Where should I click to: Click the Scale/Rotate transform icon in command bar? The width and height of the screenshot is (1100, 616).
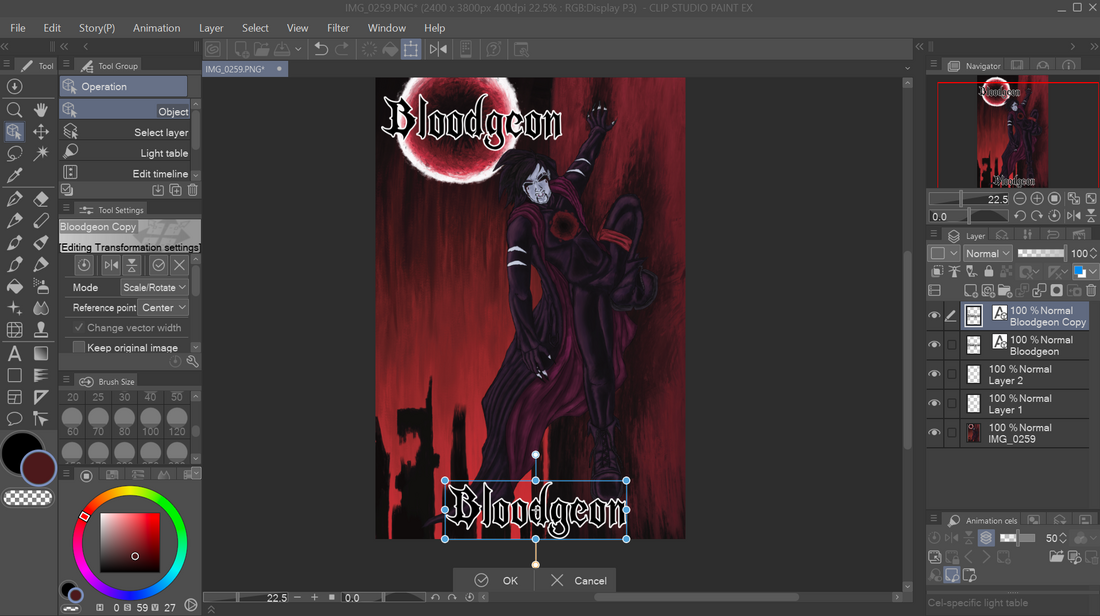tap(410, 49)
